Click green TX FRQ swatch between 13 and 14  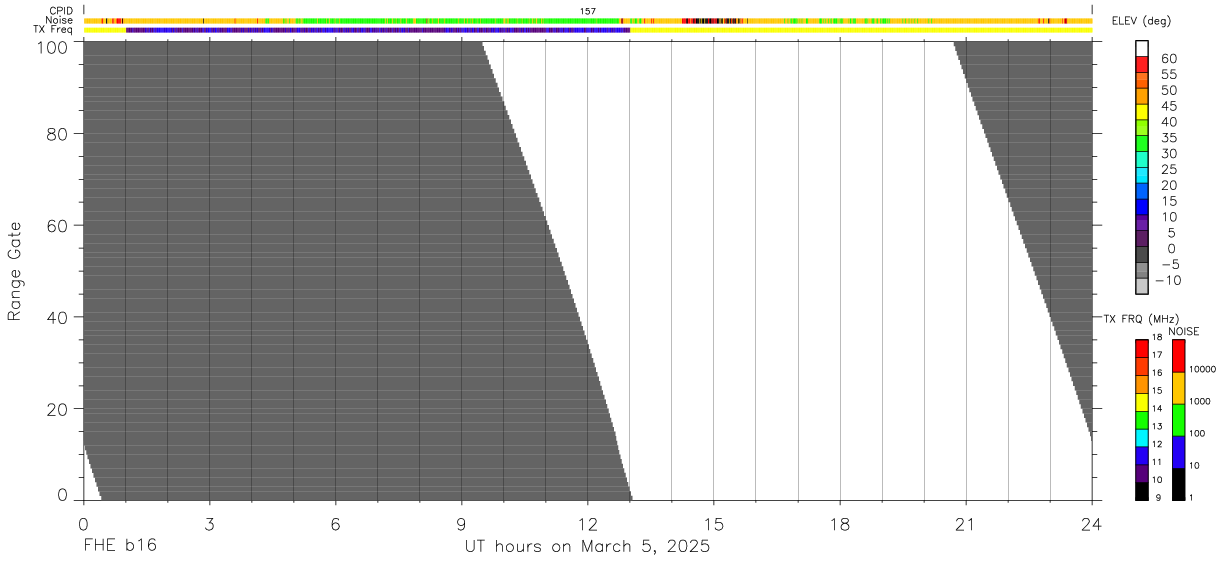(x=1142, y=419)
